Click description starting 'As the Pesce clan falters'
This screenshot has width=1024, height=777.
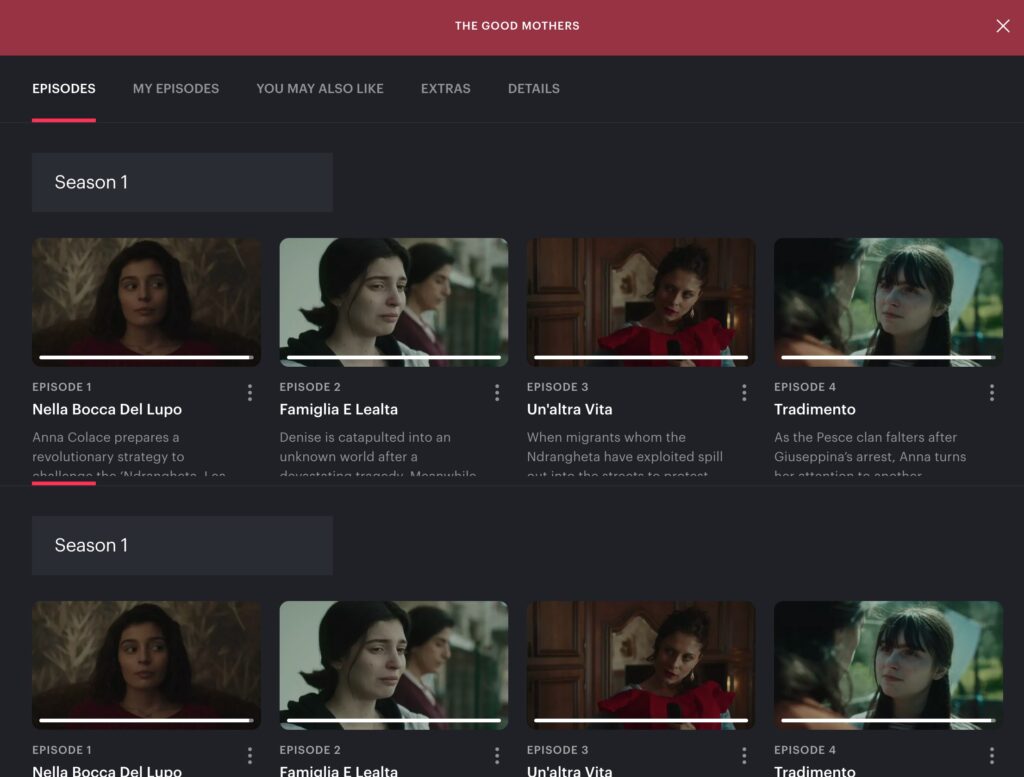[x=870, y=455]
